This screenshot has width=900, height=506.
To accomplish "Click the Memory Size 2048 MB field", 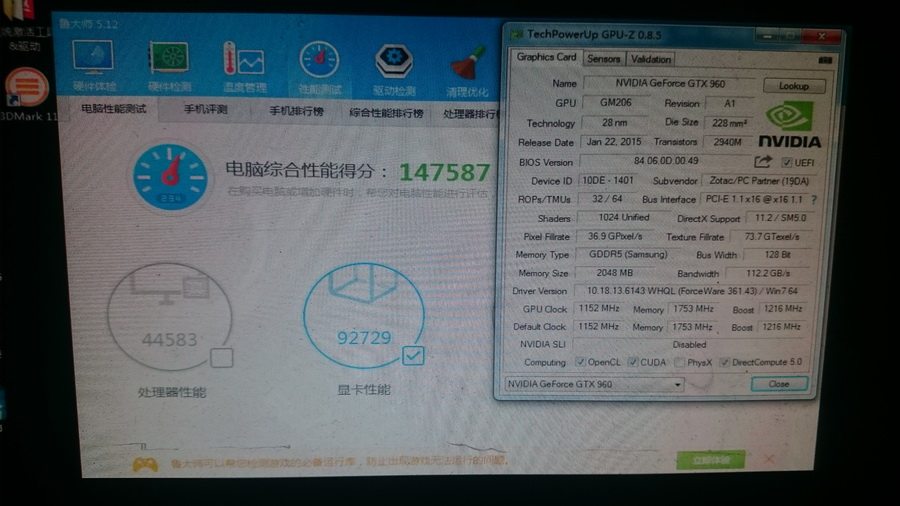I will [615, 273].
